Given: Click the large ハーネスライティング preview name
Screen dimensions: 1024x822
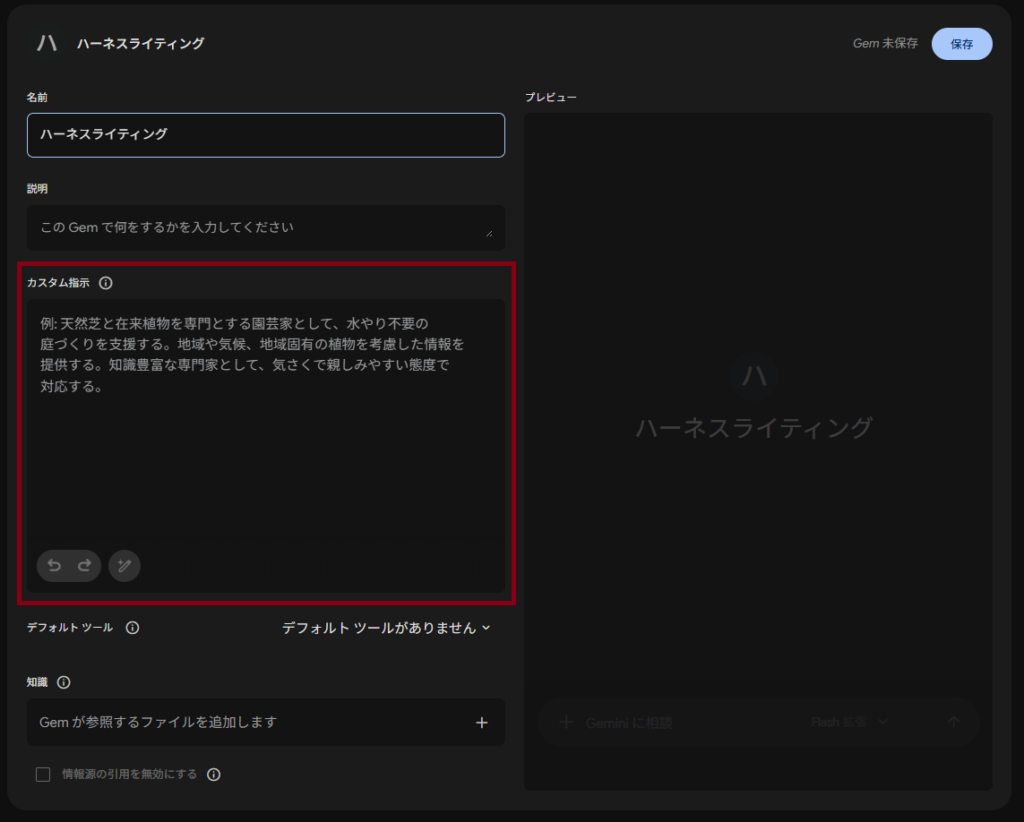Looking at the screenshot, I should point(754,428).
